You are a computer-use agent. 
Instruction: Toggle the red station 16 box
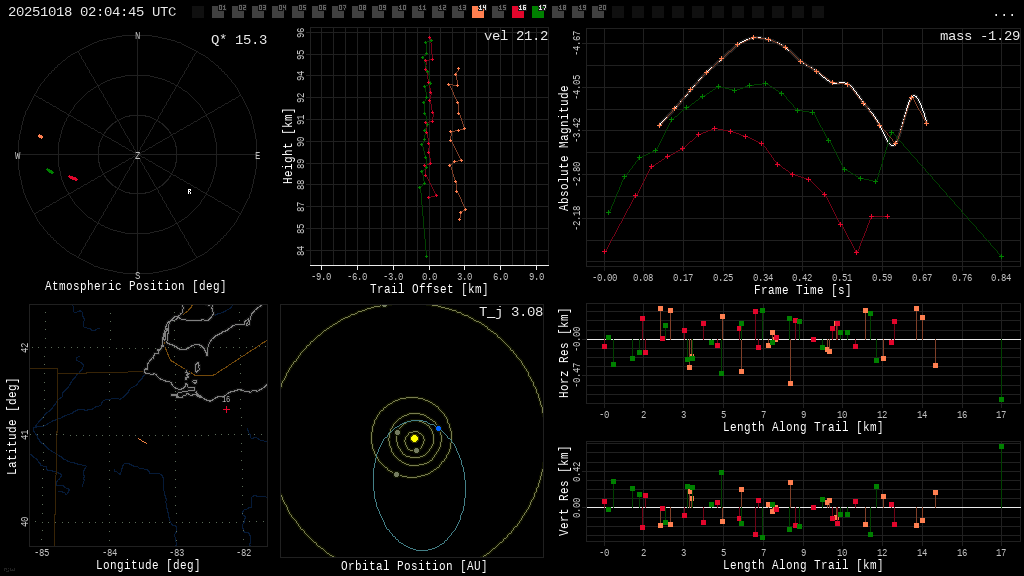[518, 12]
